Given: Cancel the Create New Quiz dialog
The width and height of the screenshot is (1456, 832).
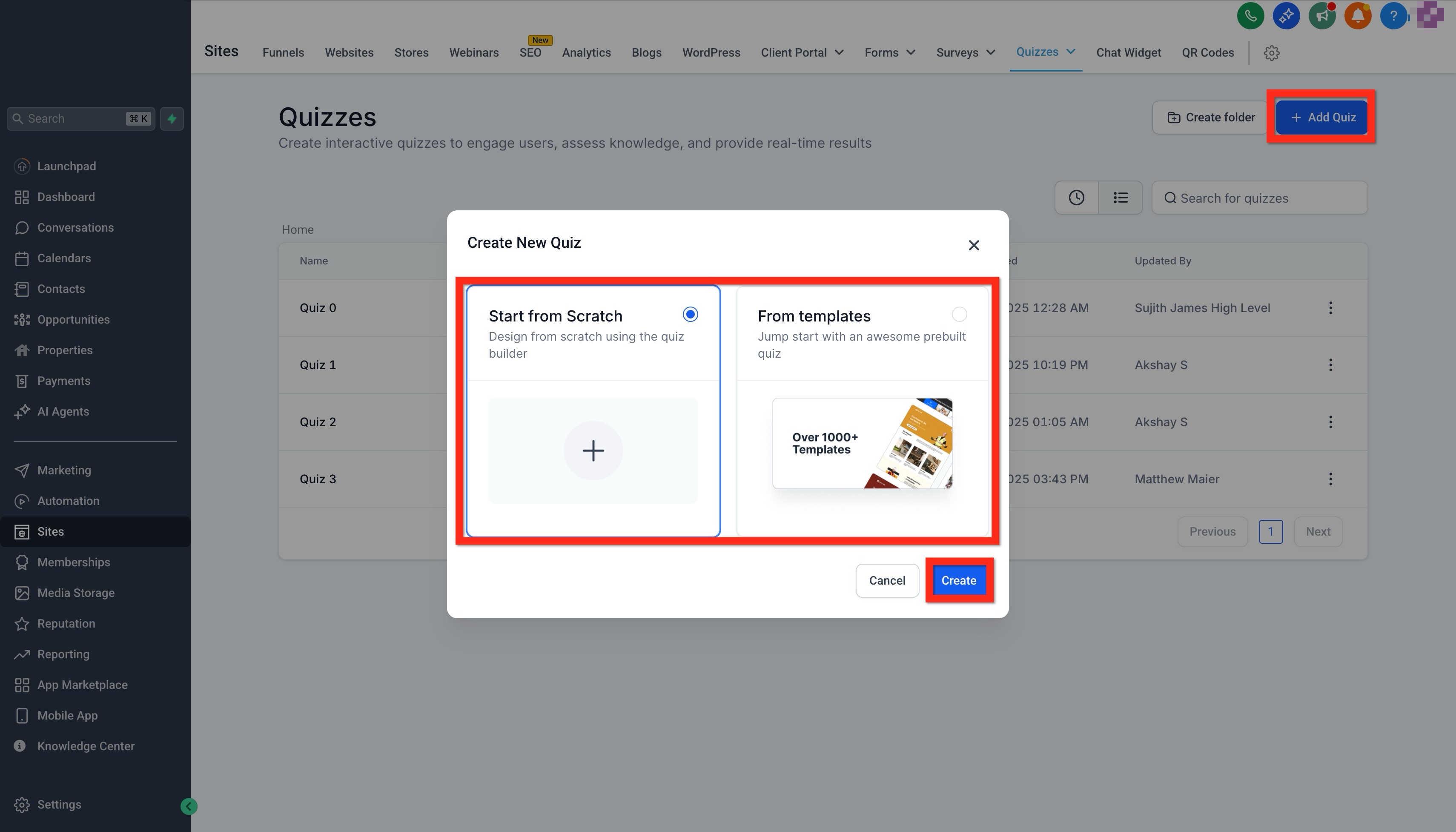Looking at the screenshot, I should point(887,581).
